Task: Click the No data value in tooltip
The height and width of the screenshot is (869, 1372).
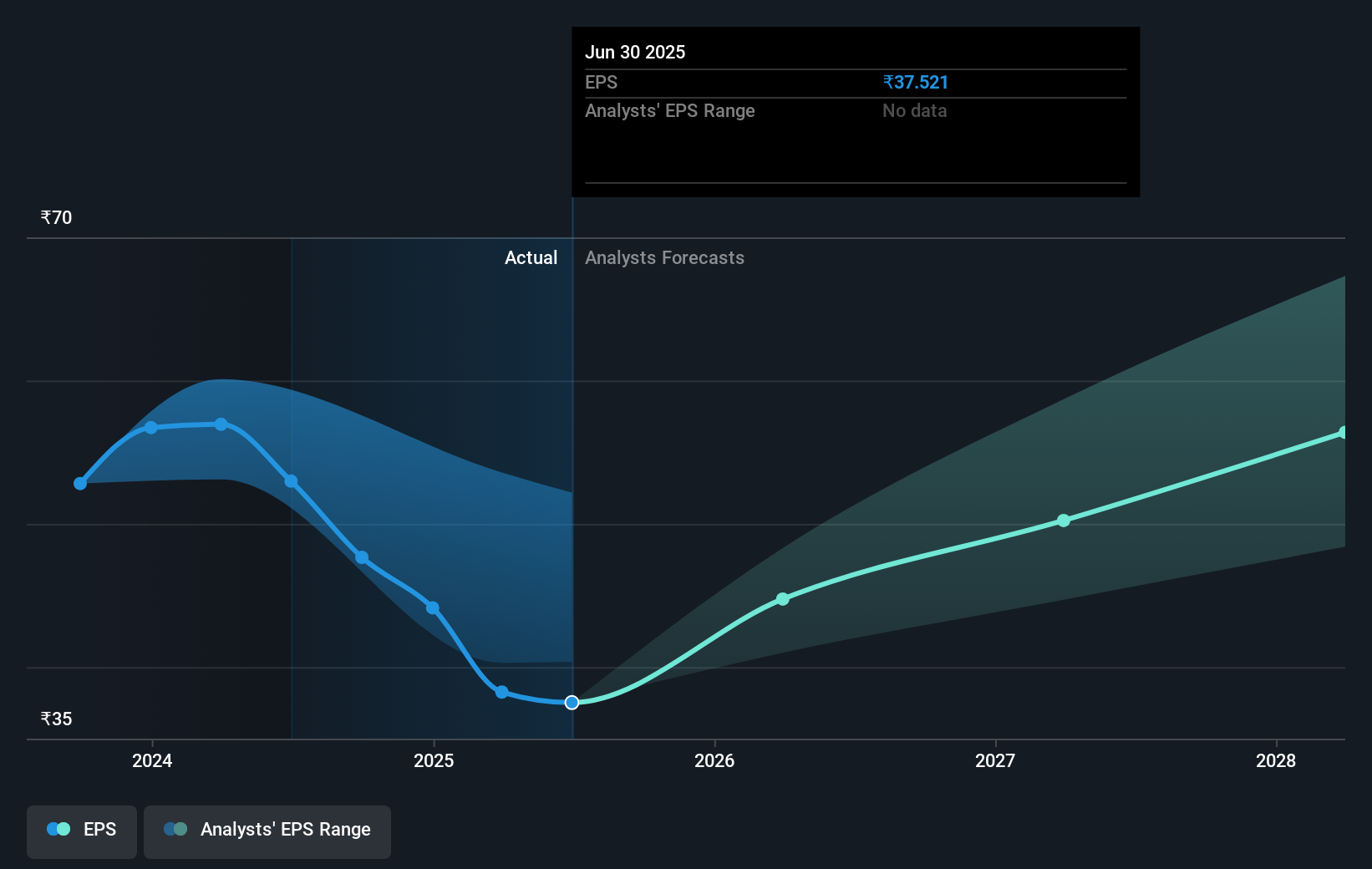Action: [x=915, y=111]
